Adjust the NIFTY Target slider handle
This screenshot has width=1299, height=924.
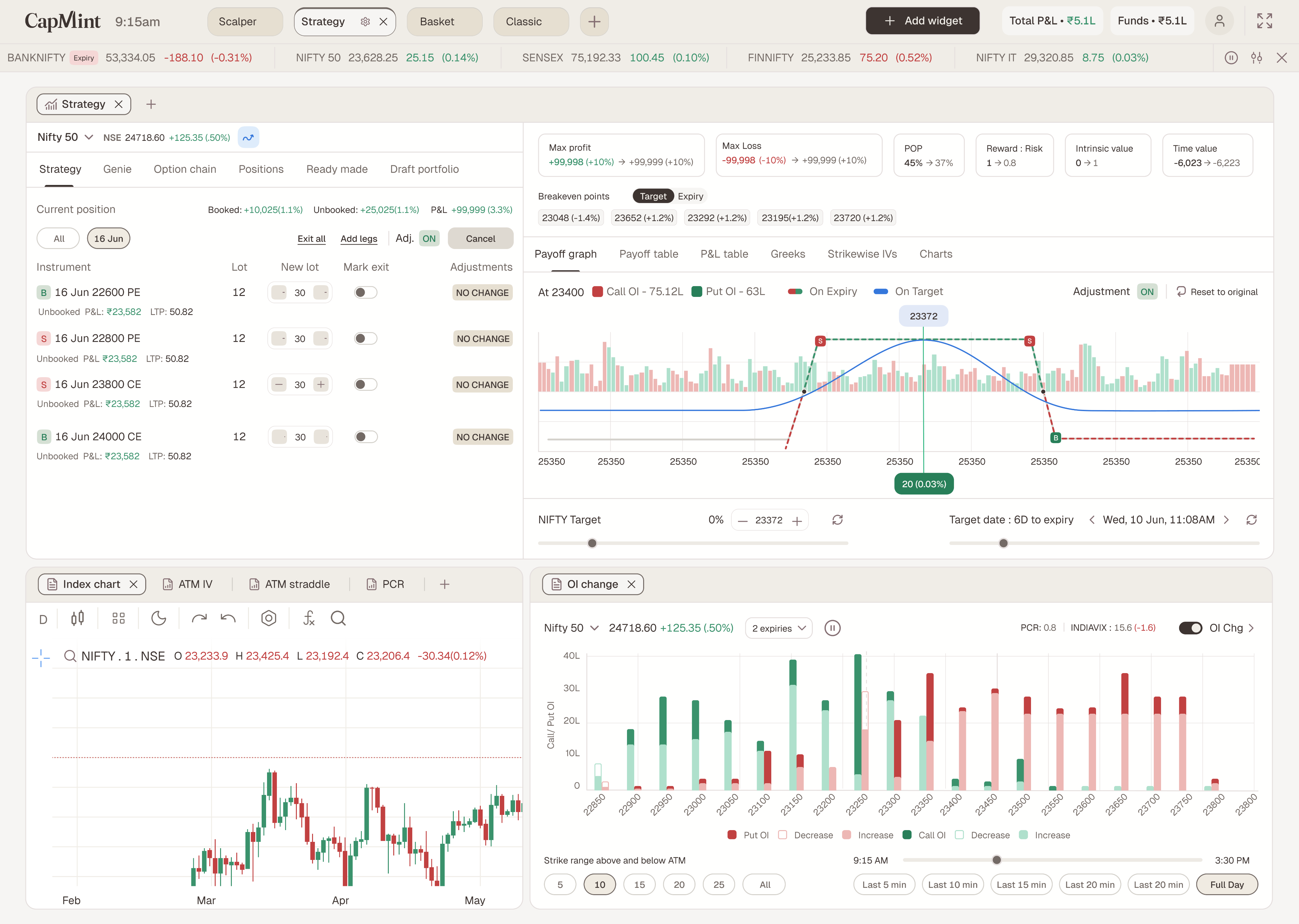592,543
